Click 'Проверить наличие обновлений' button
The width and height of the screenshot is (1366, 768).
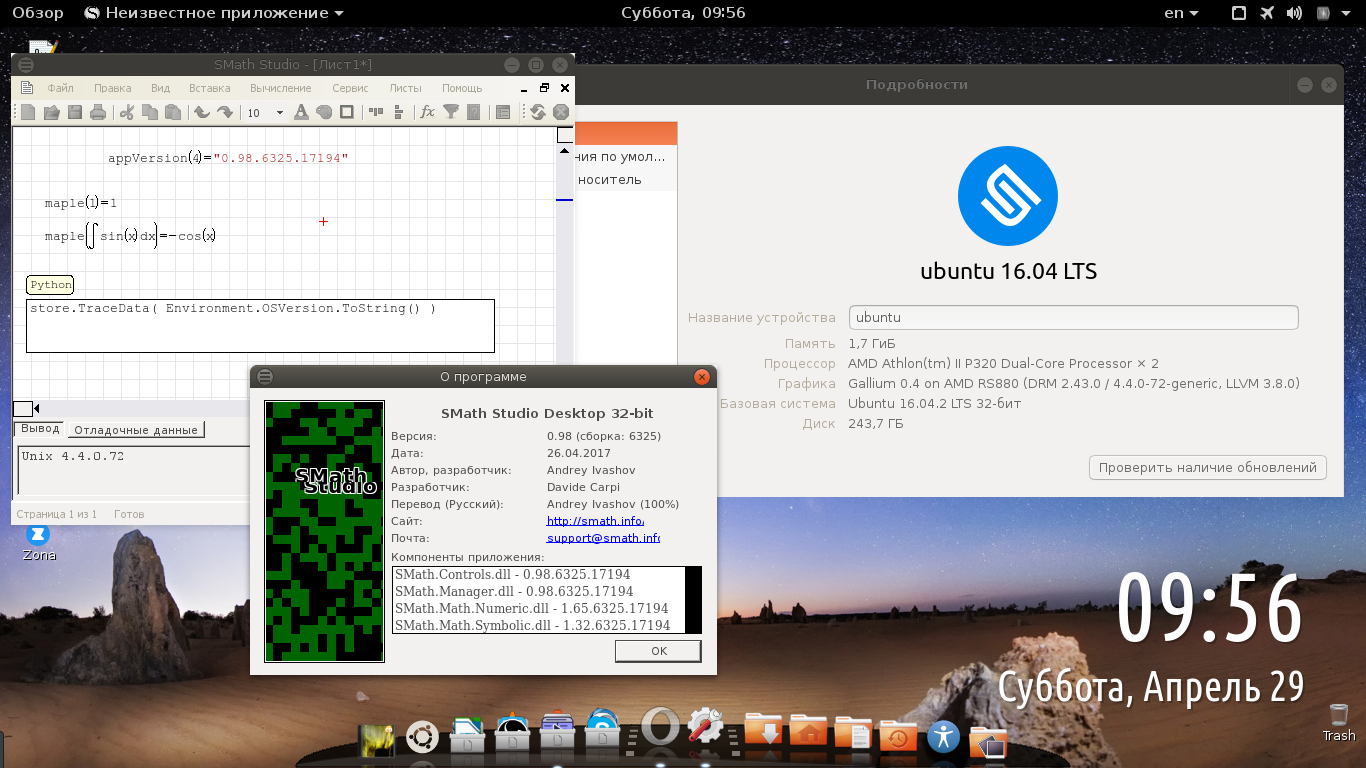1207,467
